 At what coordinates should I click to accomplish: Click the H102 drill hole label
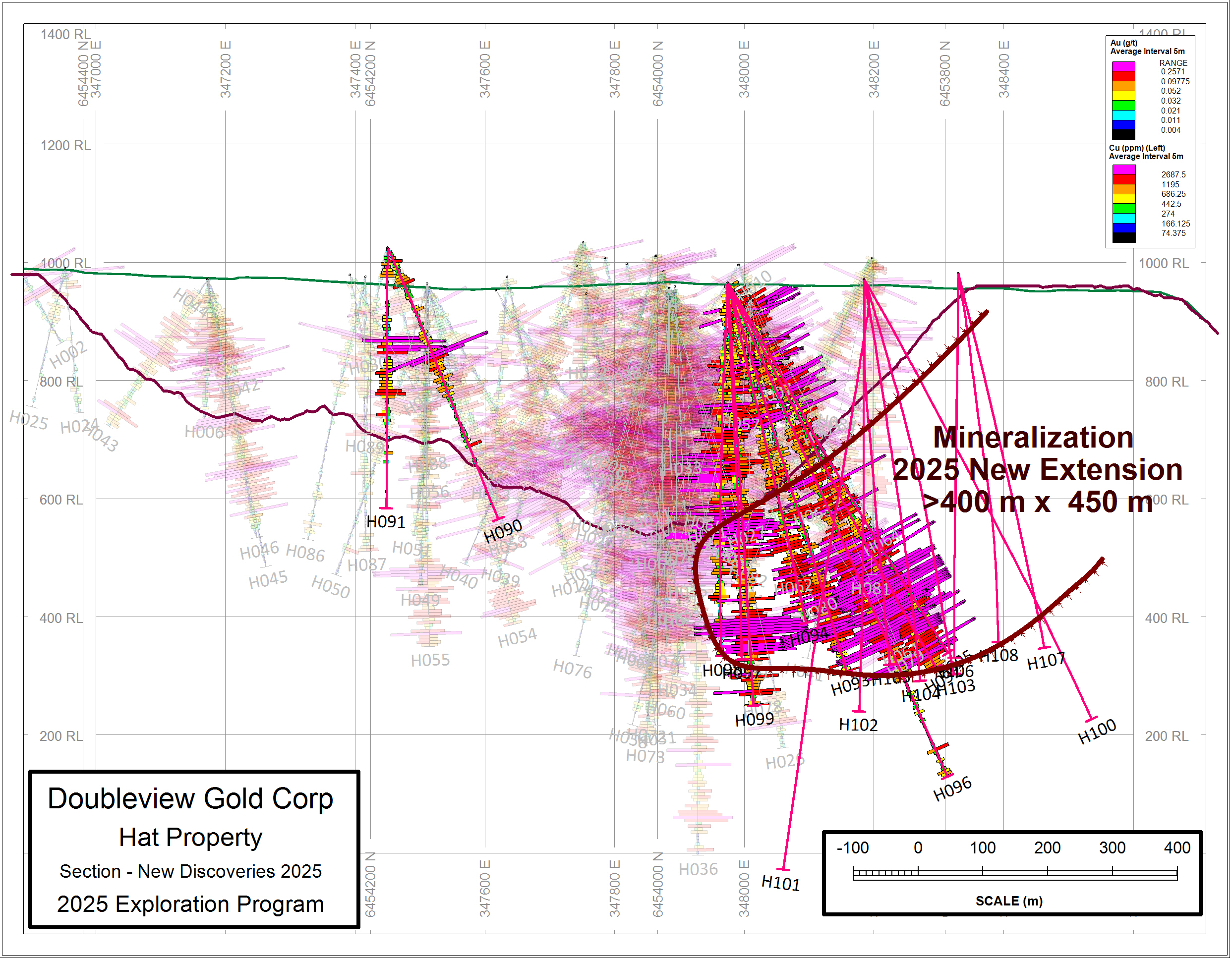coord(858,725)
